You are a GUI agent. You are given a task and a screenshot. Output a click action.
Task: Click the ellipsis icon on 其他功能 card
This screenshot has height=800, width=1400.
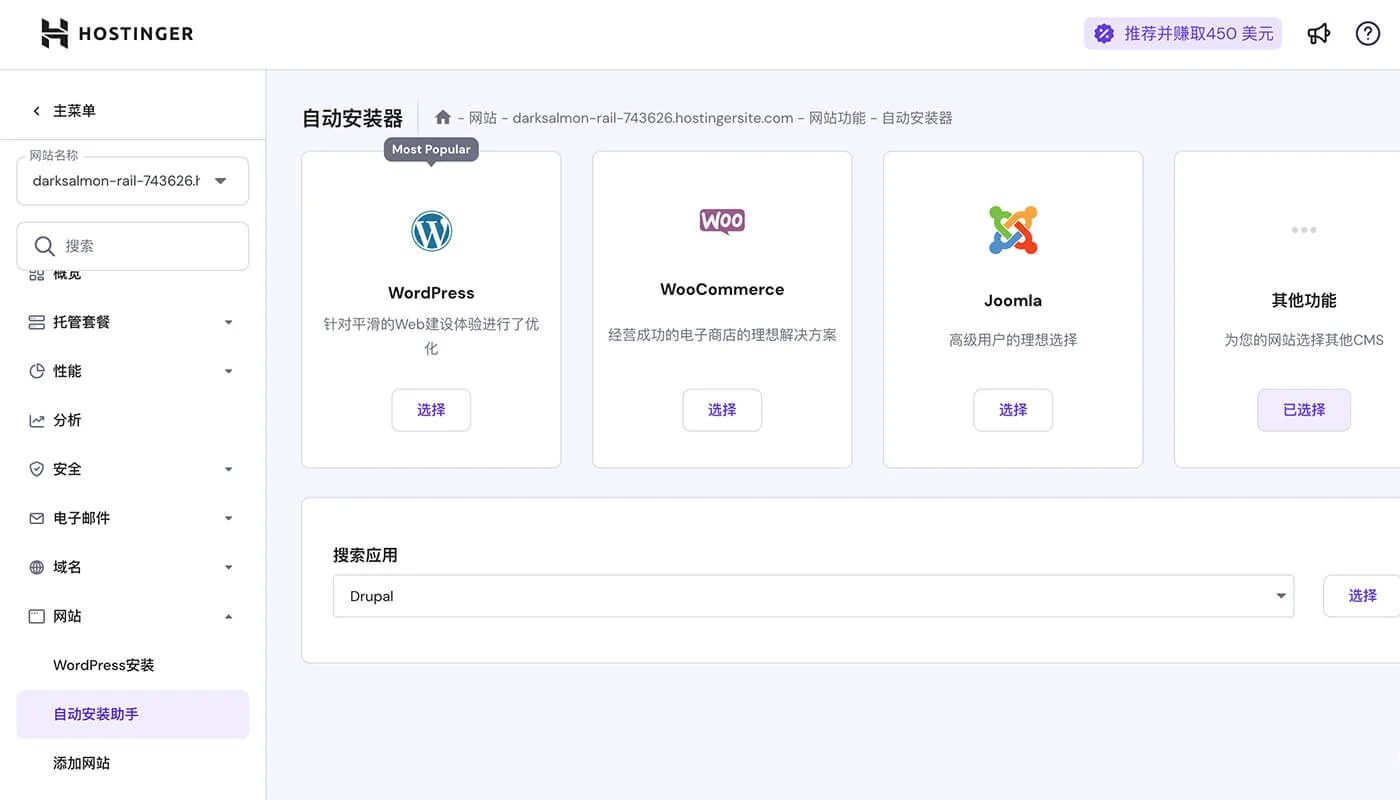1304,229
